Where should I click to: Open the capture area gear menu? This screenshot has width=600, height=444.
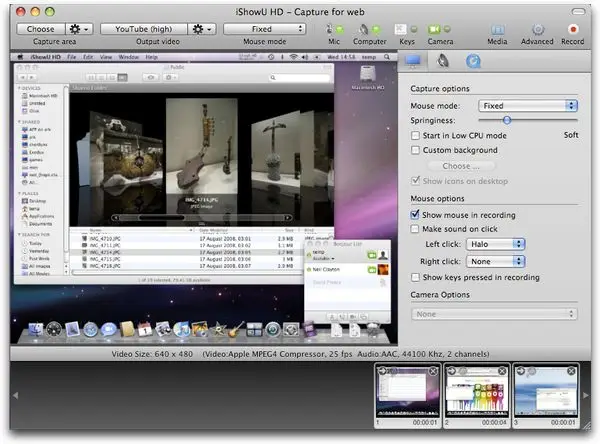point(76,29)
